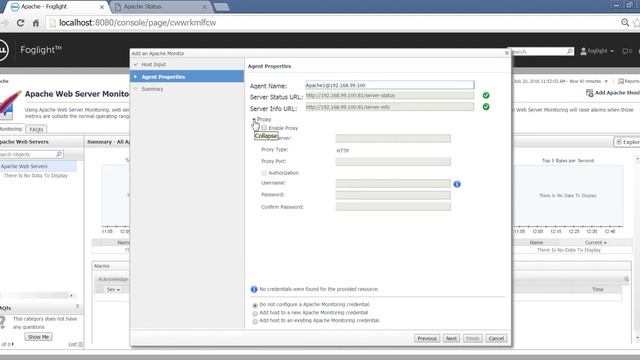Click Server Status URL green check icon
This screenshot has width=640, height=360.
[x=486, y=95]
